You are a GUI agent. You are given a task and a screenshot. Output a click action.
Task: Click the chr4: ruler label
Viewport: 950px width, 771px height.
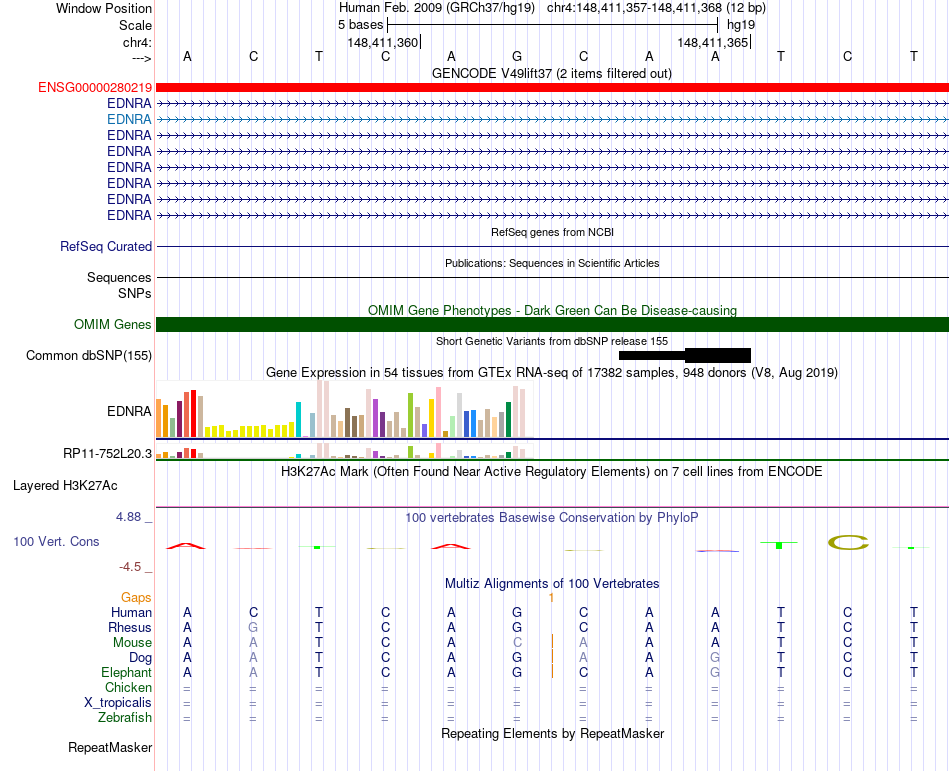[137, 42]
